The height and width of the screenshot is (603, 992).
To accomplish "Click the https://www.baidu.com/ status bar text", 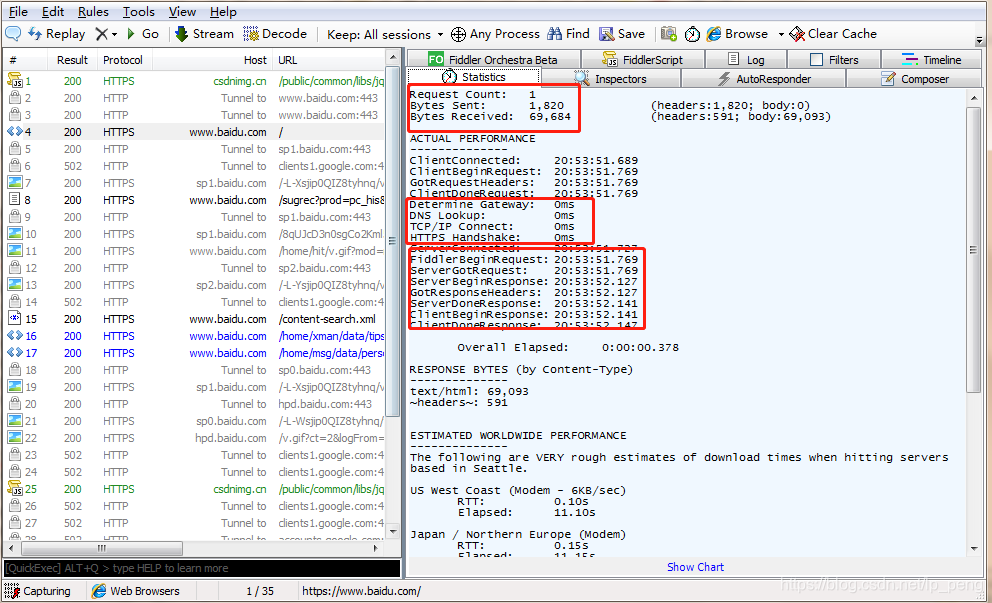I will [361, 591].
